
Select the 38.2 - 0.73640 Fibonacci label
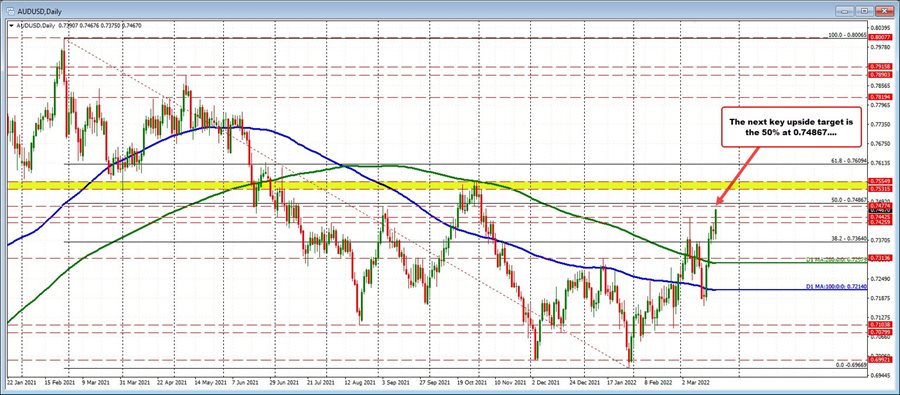point(848,238)
